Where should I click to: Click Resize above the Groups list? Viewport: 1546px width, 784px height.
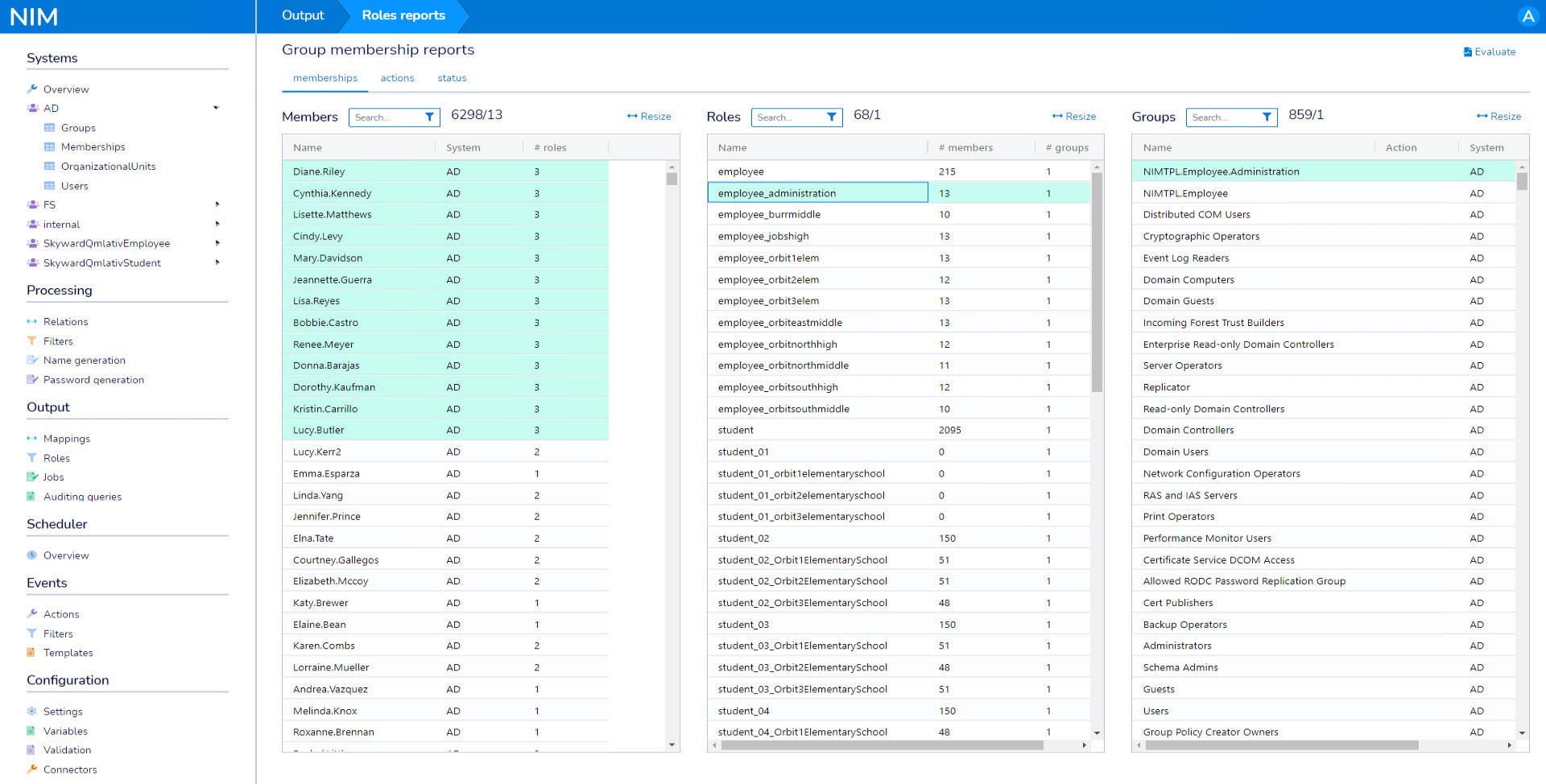click(1498, 116)
